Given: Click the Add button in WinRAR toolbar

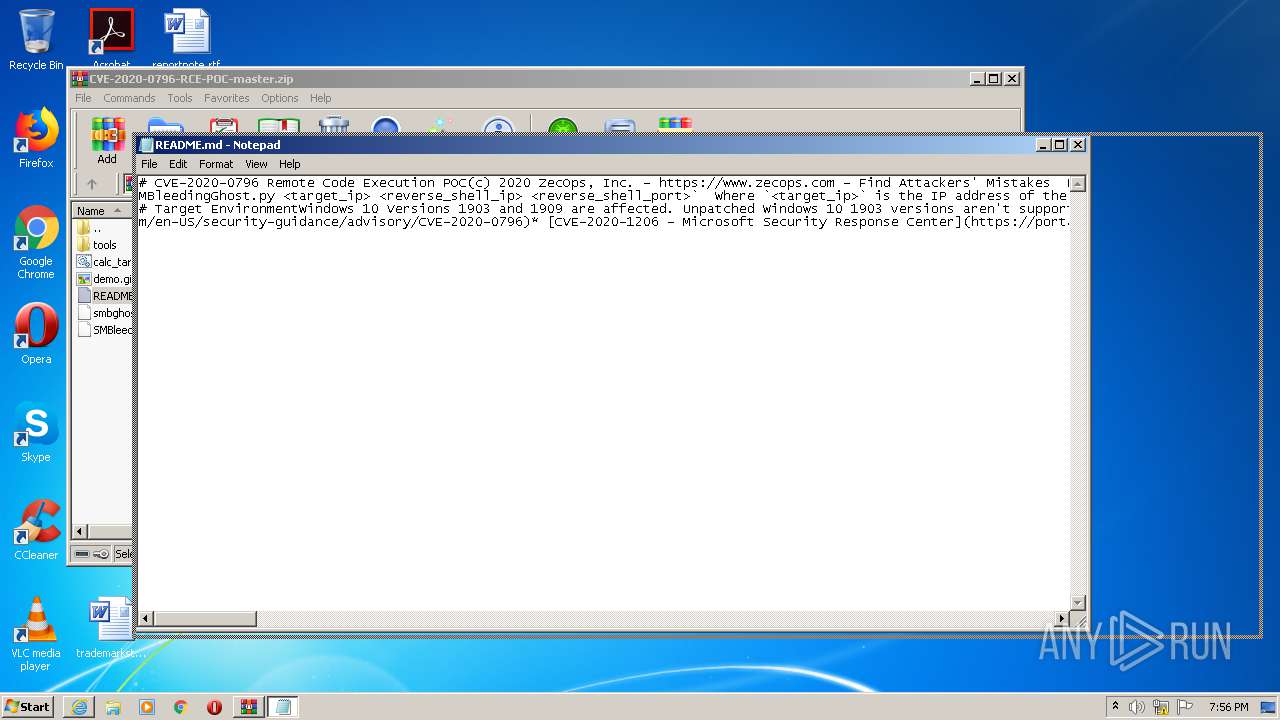Looking at the screenshot, I should click(107, 140).
